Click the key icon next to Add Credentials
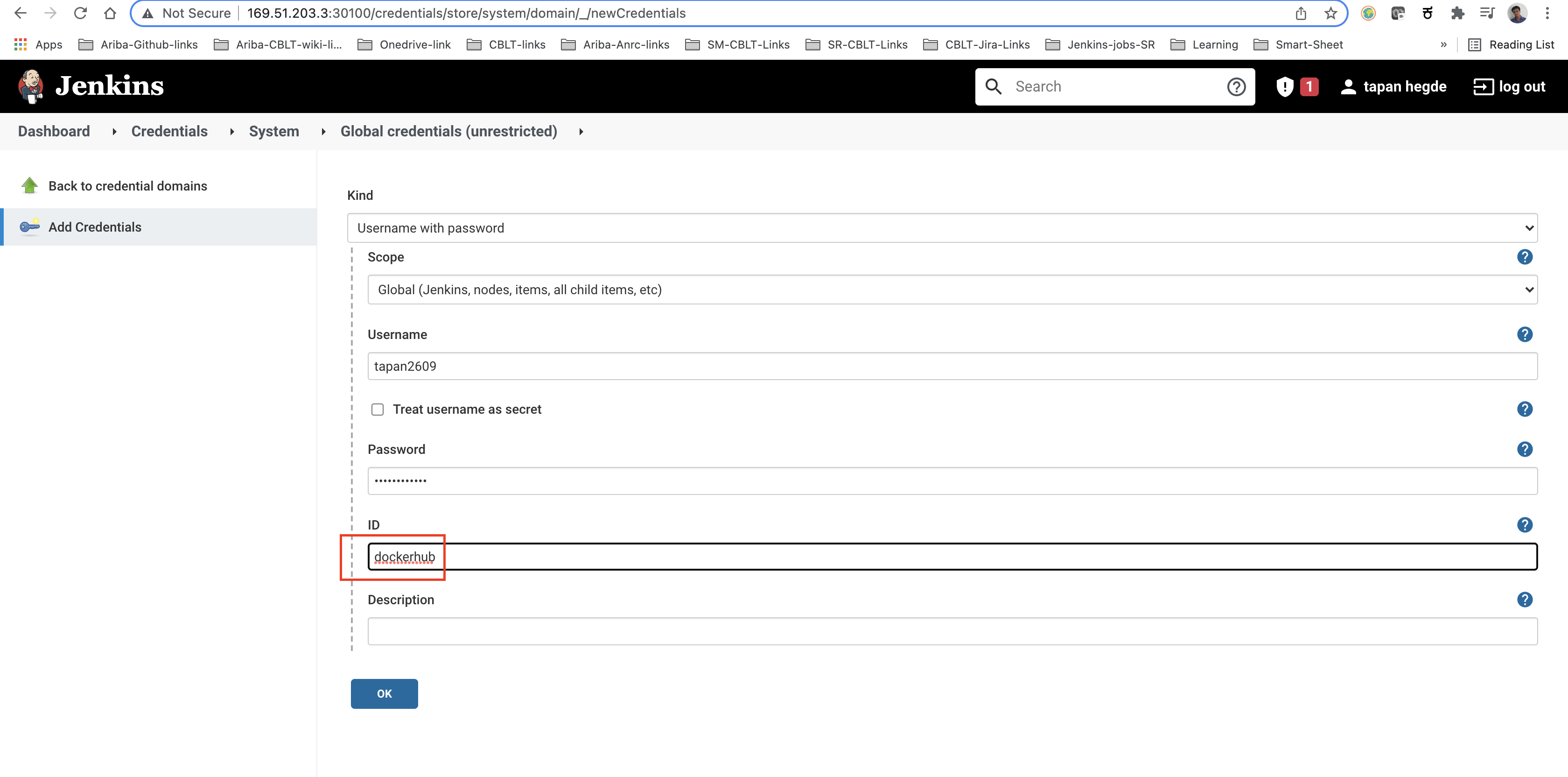 click(x=29, y=226)
